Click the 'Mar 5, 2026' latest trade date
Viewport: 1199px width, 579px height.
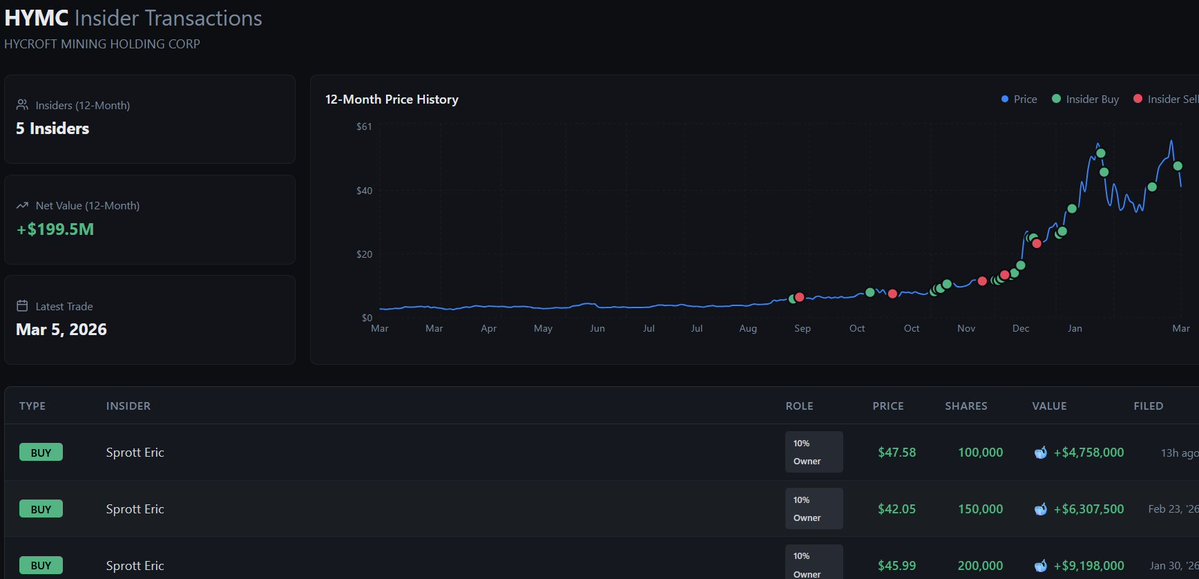point(61,330)
